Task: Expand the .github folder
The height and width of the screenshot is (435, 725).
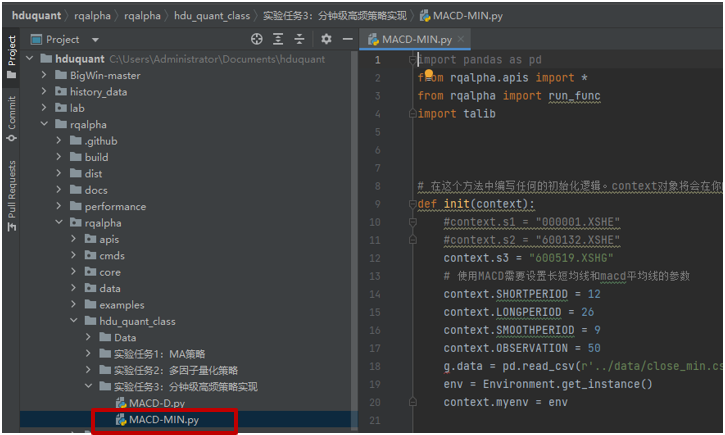Action: (59, 141)
